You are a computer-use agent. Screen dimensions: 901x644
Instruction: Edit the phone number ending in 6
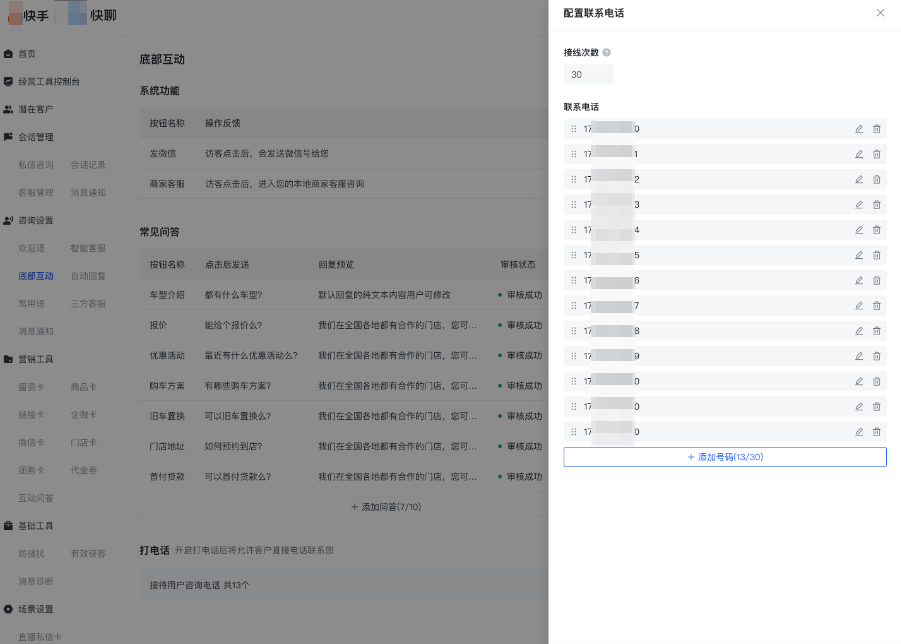[x=858, y=280]
